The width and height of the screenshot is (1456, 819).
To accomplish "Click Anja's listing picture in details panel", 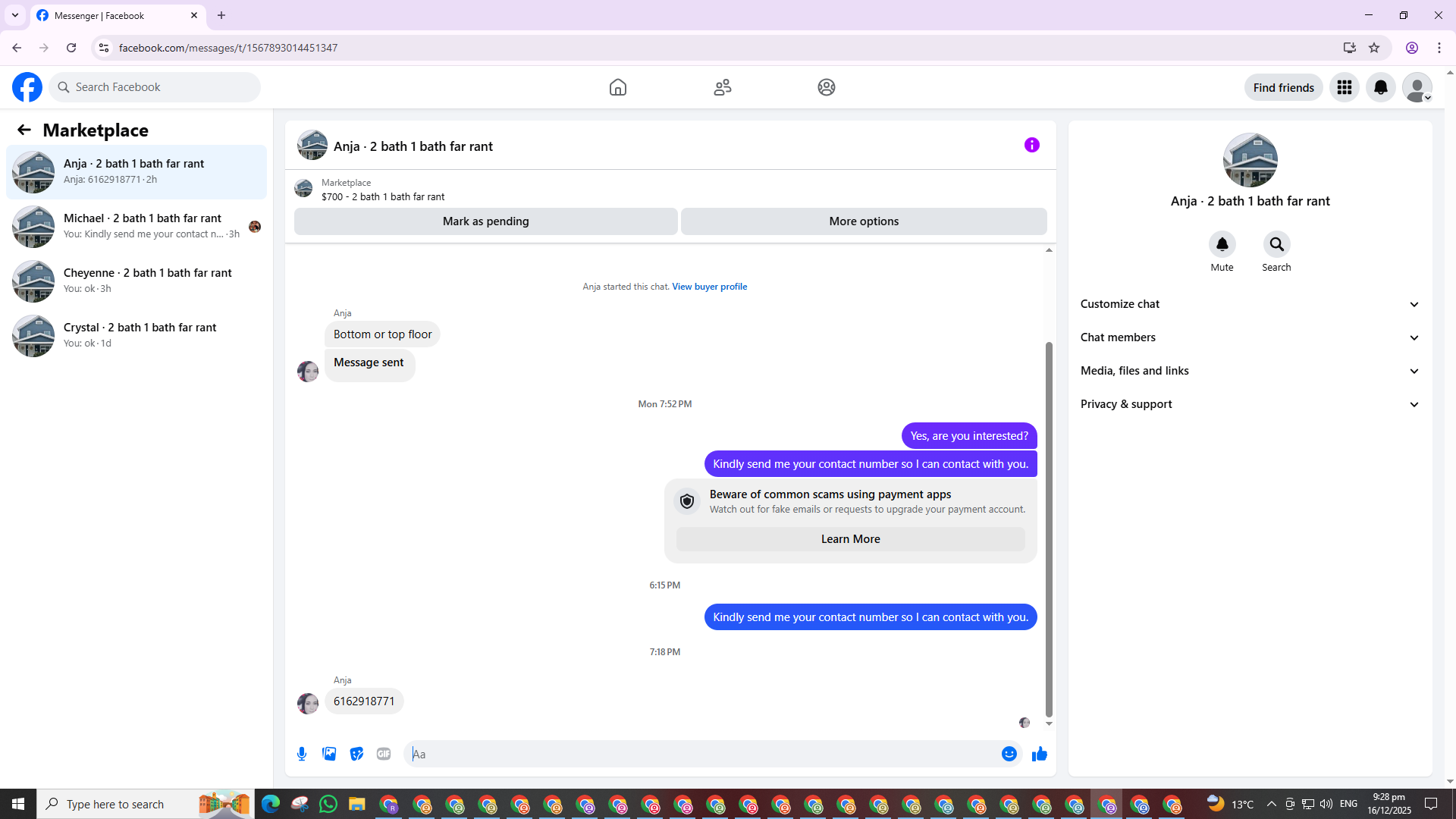I will click(x=1250, y=160).
